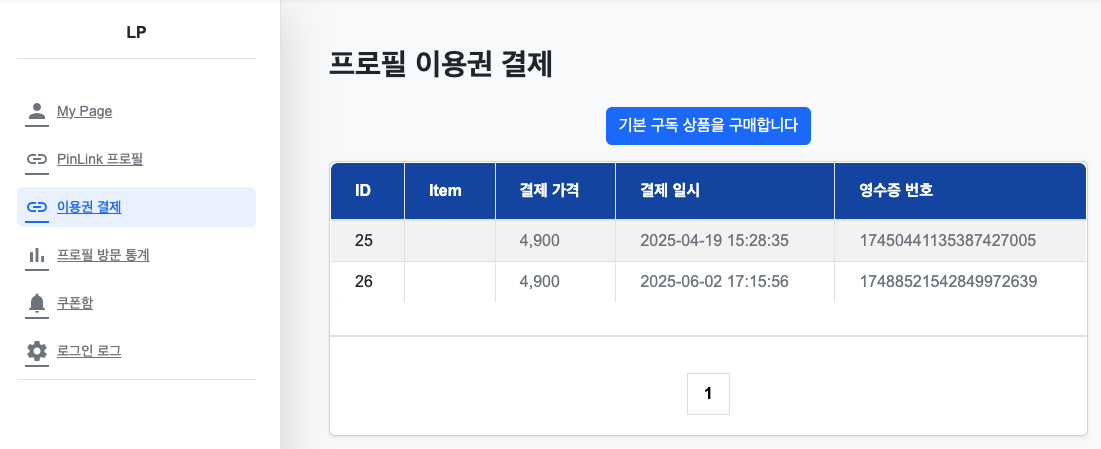Go to PinLink 프로필 page
1101x449 pixels.
point(100,159)
